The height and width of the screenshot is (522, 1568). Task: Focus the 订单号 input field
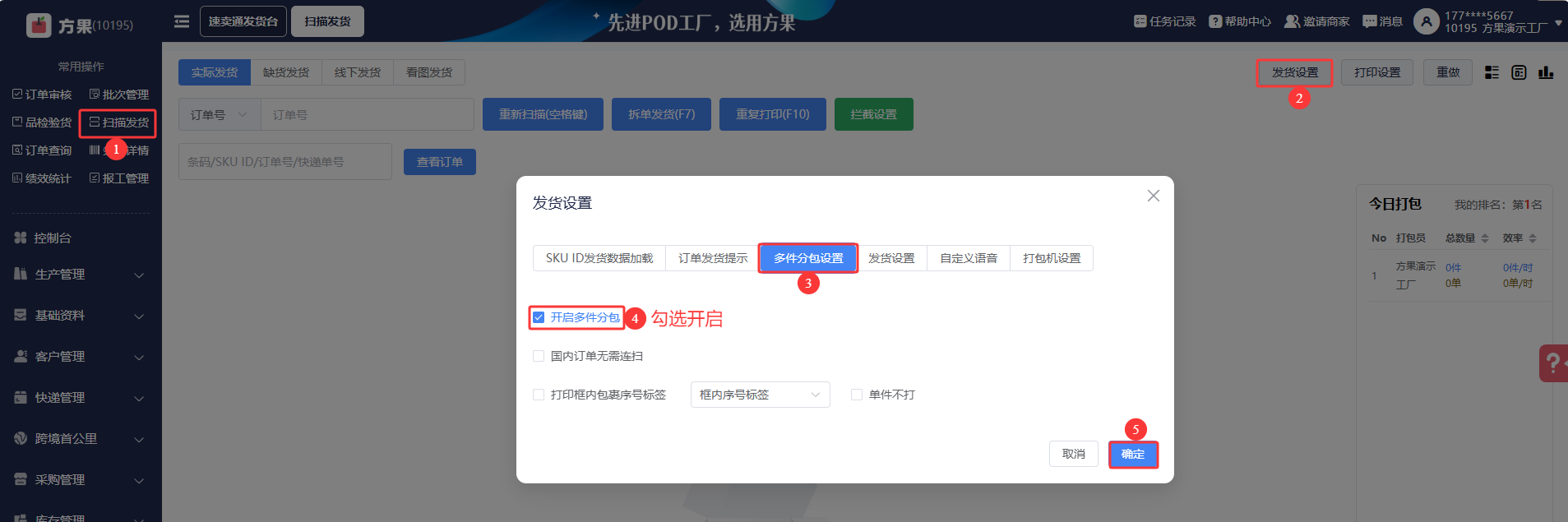point(368,115)
